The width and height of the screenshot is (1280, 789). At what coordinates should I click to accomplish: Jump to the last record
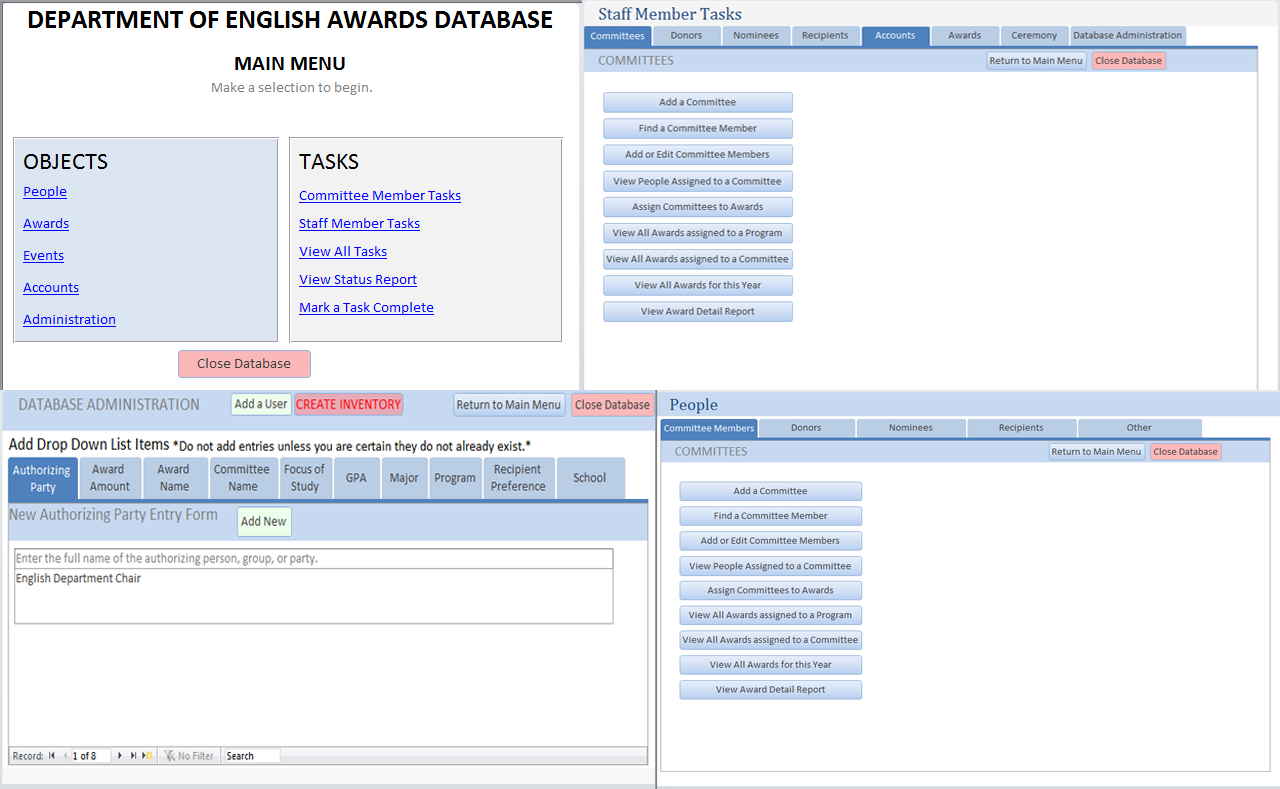[x=133, y=756]
